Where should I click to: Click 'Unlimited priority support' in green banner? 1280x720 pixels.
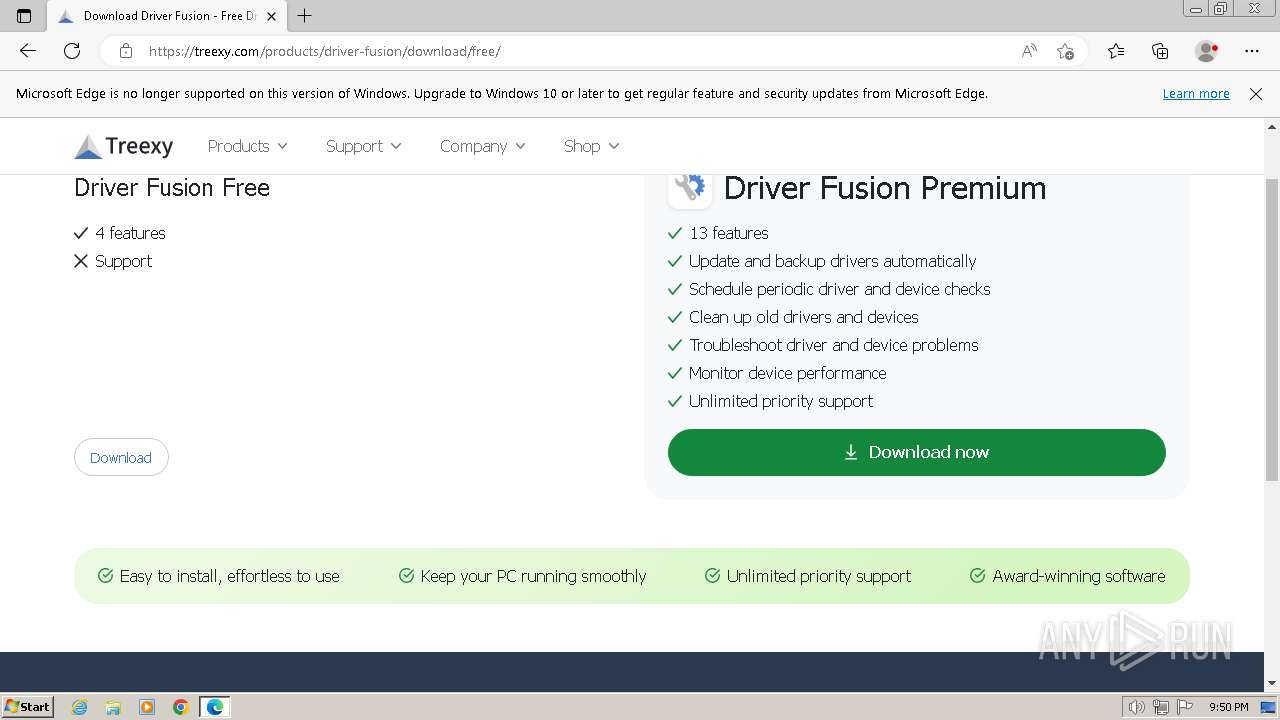tap(819, 576)
